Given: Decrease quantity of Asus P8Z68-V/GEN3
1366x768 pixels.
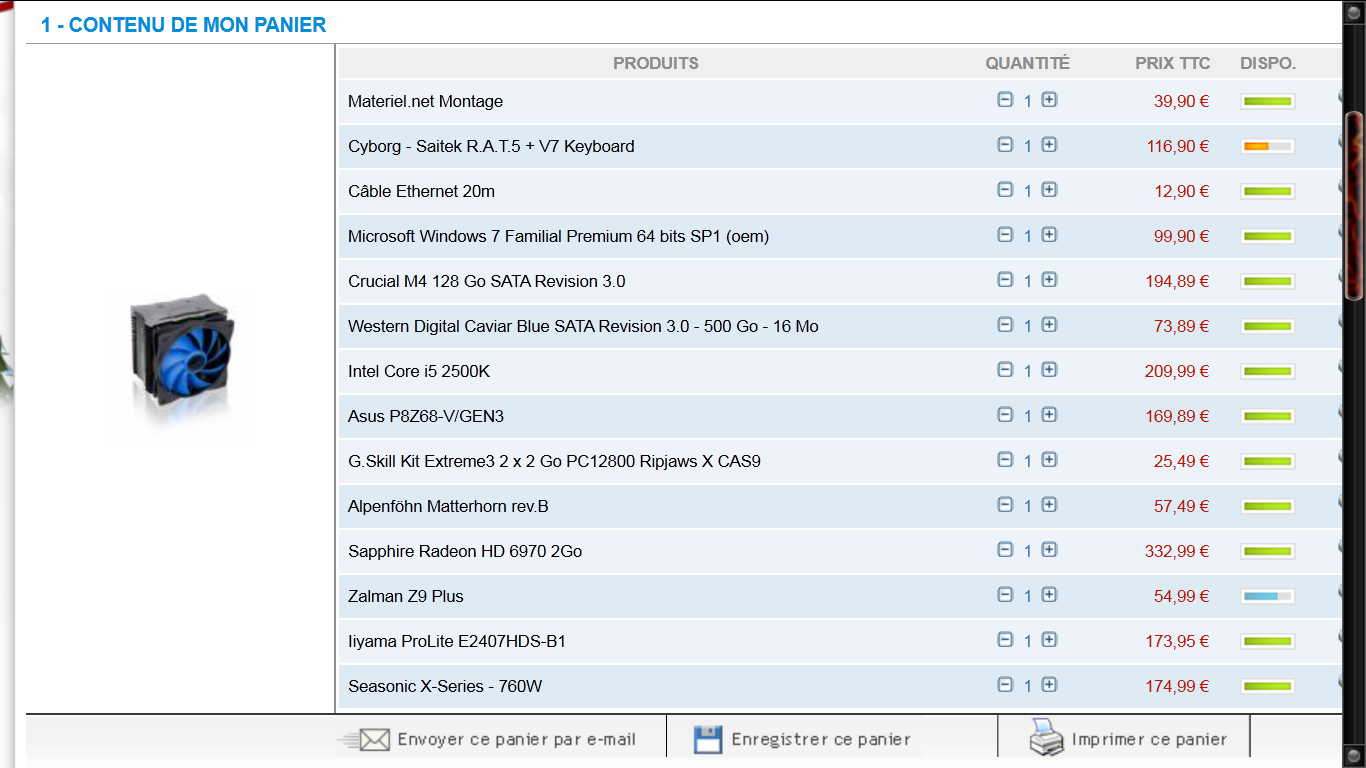Looking at the screenshot, I should click(1005, 415).
